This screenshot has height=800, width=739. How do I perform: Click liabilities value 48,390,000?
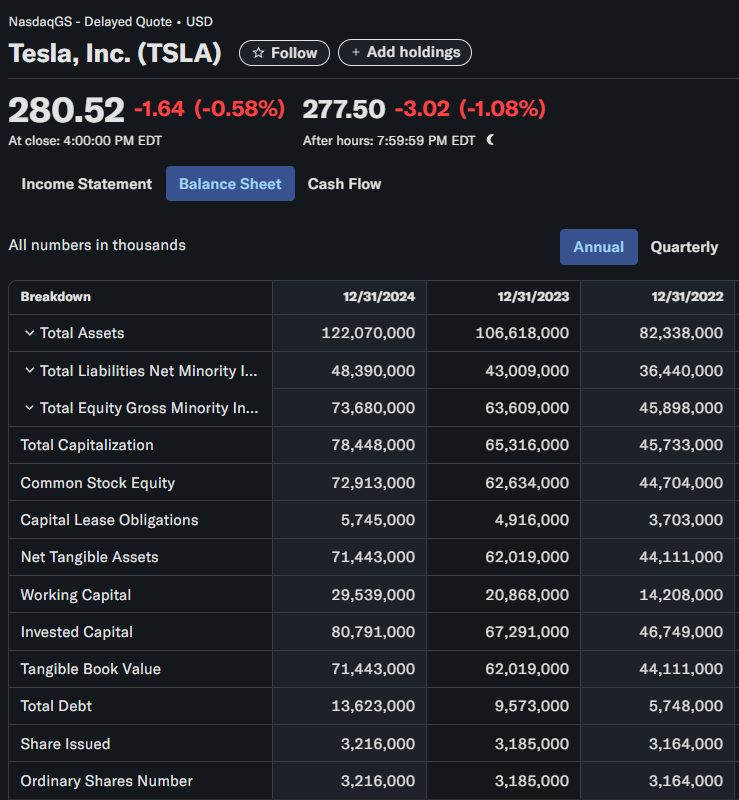(x=373, y=370)
